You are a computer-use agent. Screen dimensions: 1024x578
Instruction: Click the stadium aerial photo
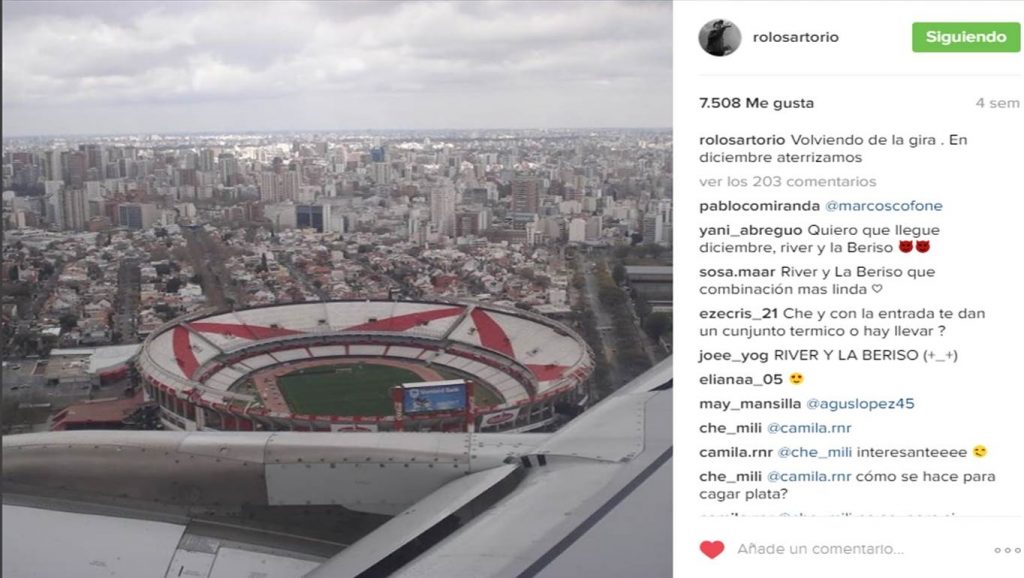[337, 289]
